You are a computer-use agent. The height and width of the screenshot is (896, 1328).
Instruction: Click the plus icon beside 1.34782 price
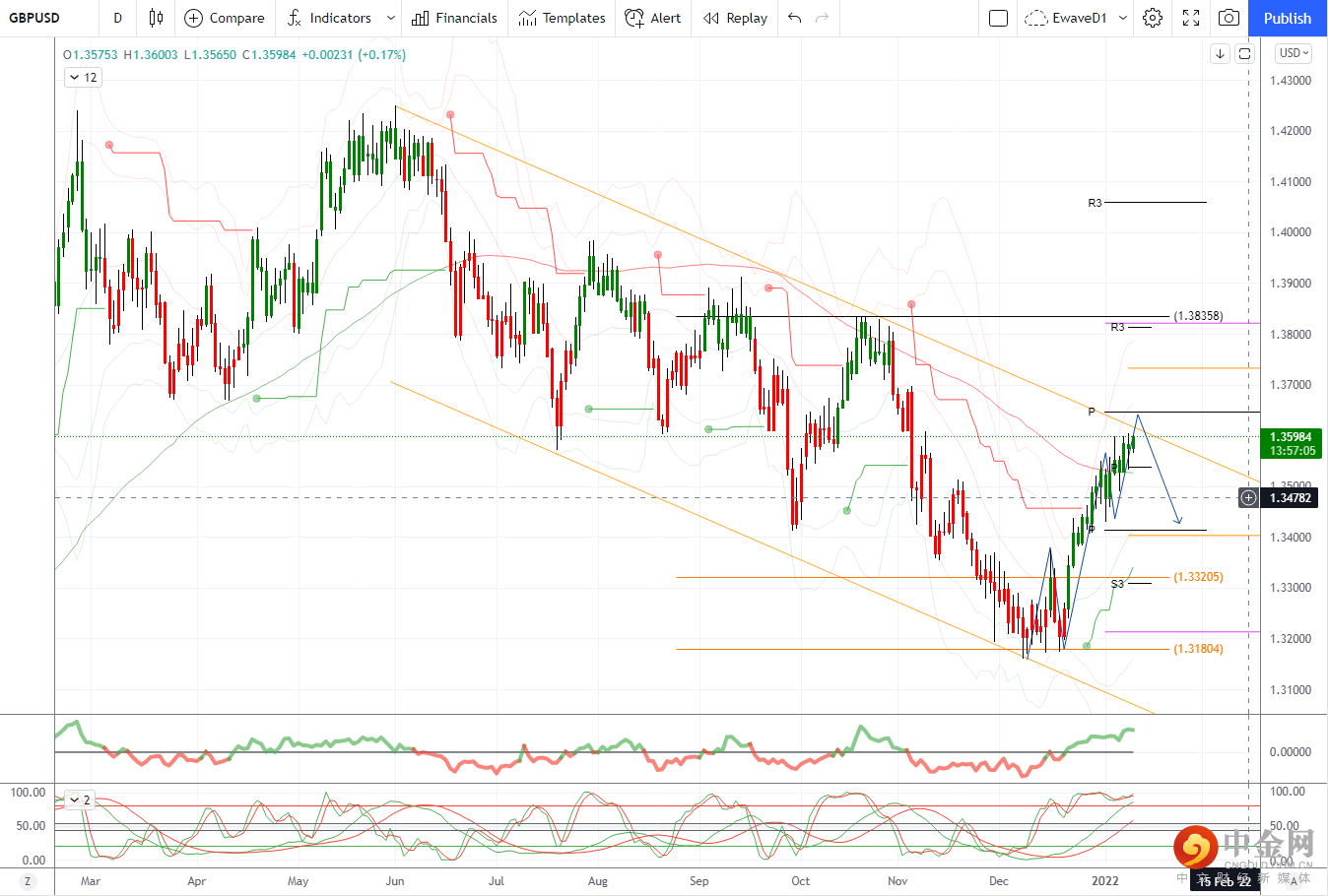coord(1248,498)
